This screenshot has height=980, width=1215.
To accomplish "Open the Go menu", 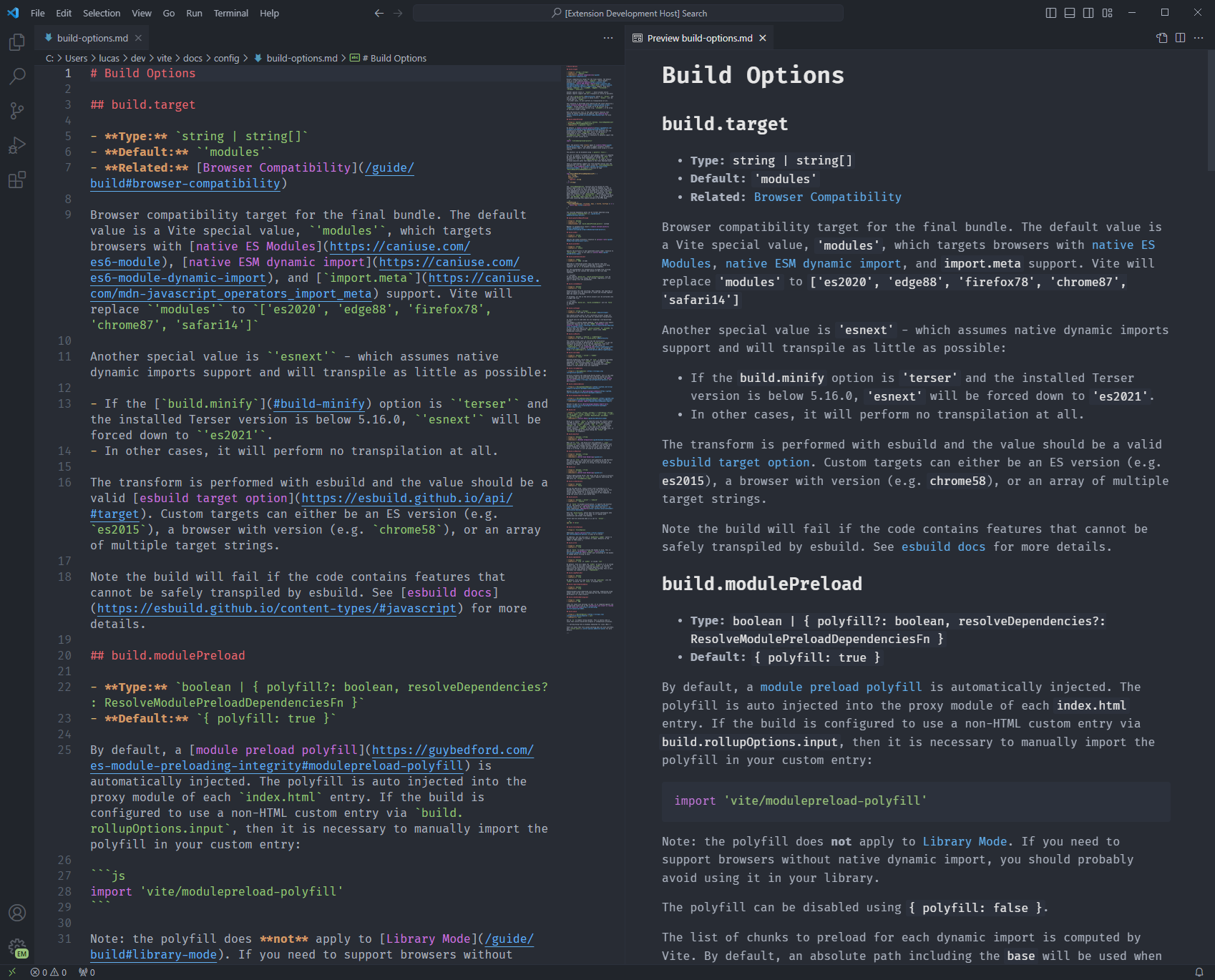I will [x=169, y=13].
